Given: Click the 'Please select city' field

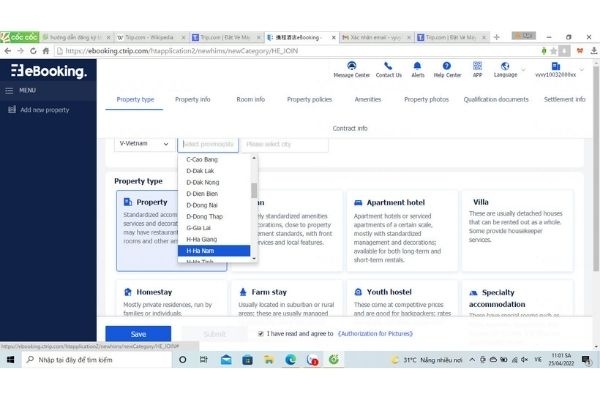Looking at the screenshot, I should coord(284,144).
